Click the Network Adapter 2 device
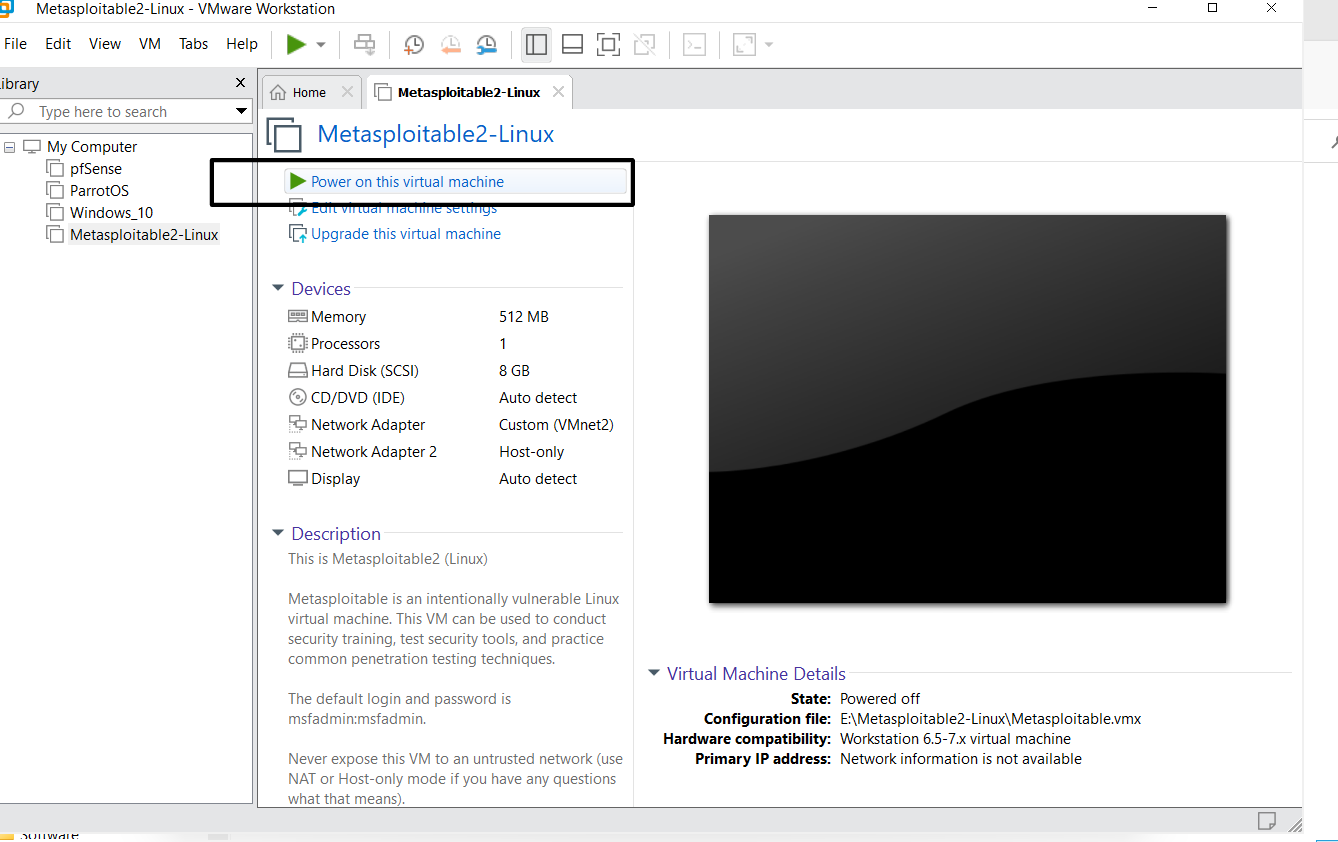Image resolution: width=1338 pixels, height=842 pixels. (x=454, y=452)
